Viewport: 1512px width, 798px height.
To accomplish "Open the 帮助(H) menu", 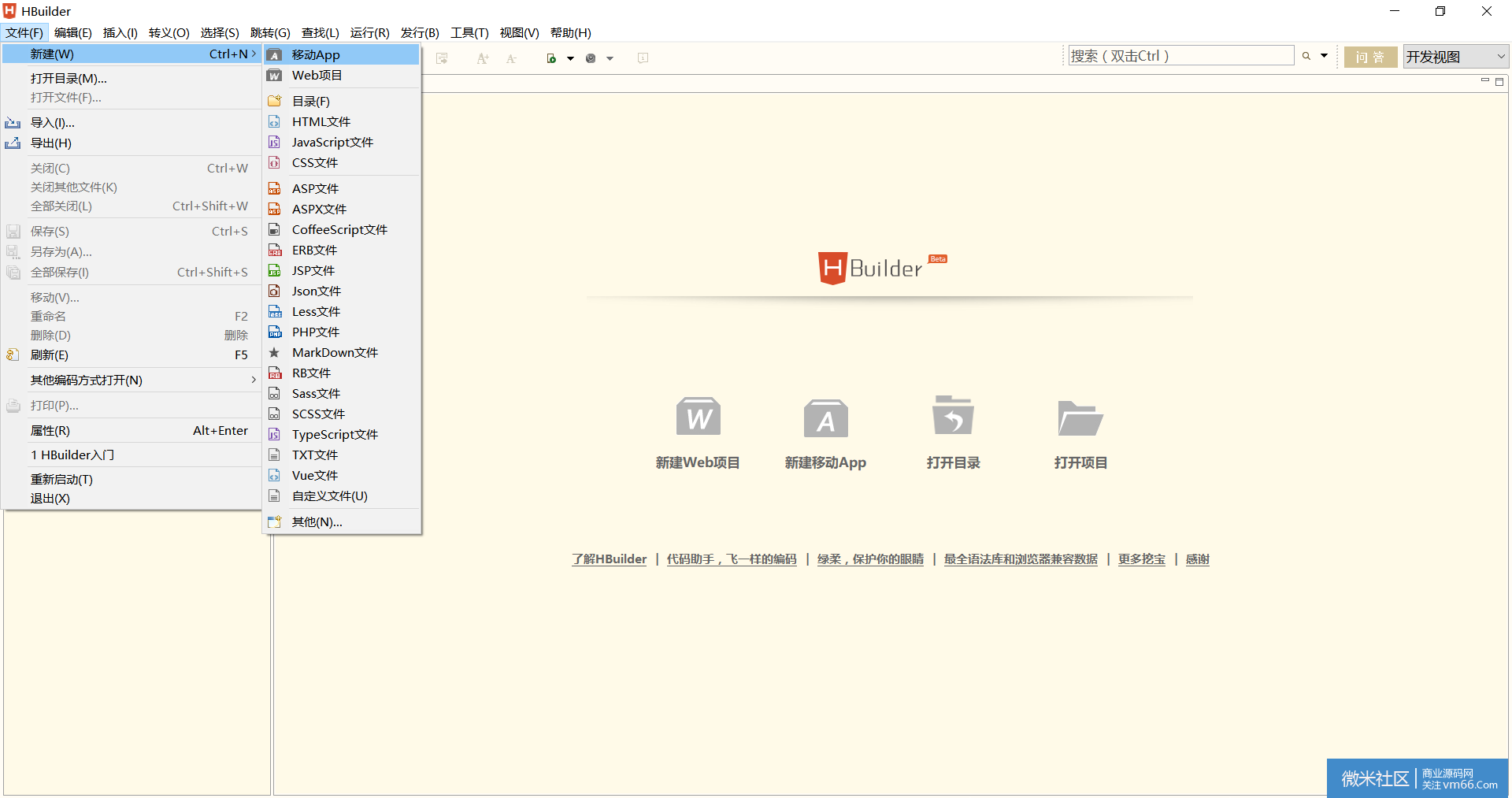I will click(571, 32).
